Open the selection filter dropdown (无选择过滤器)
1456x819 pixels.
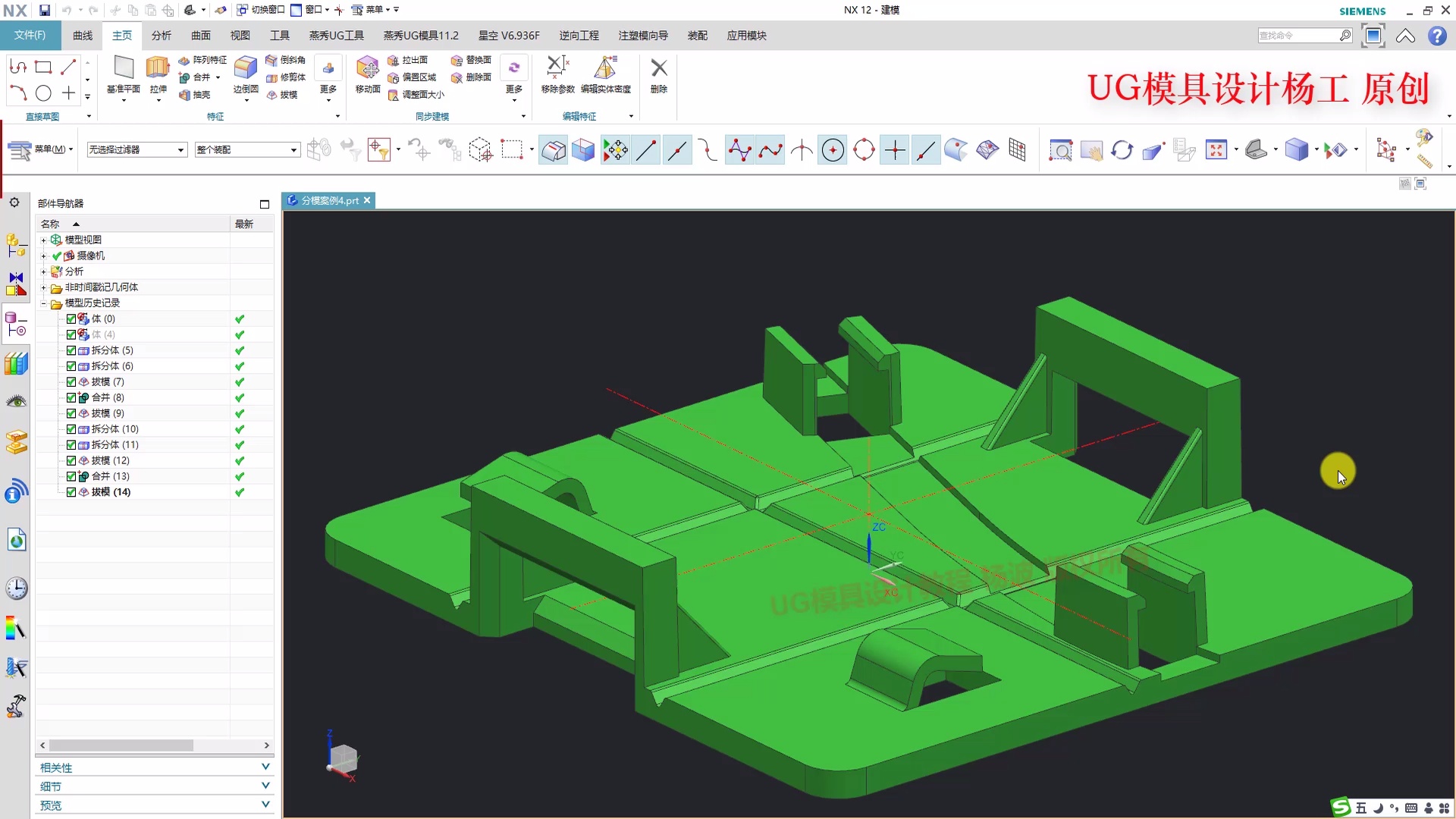(136, 150)
